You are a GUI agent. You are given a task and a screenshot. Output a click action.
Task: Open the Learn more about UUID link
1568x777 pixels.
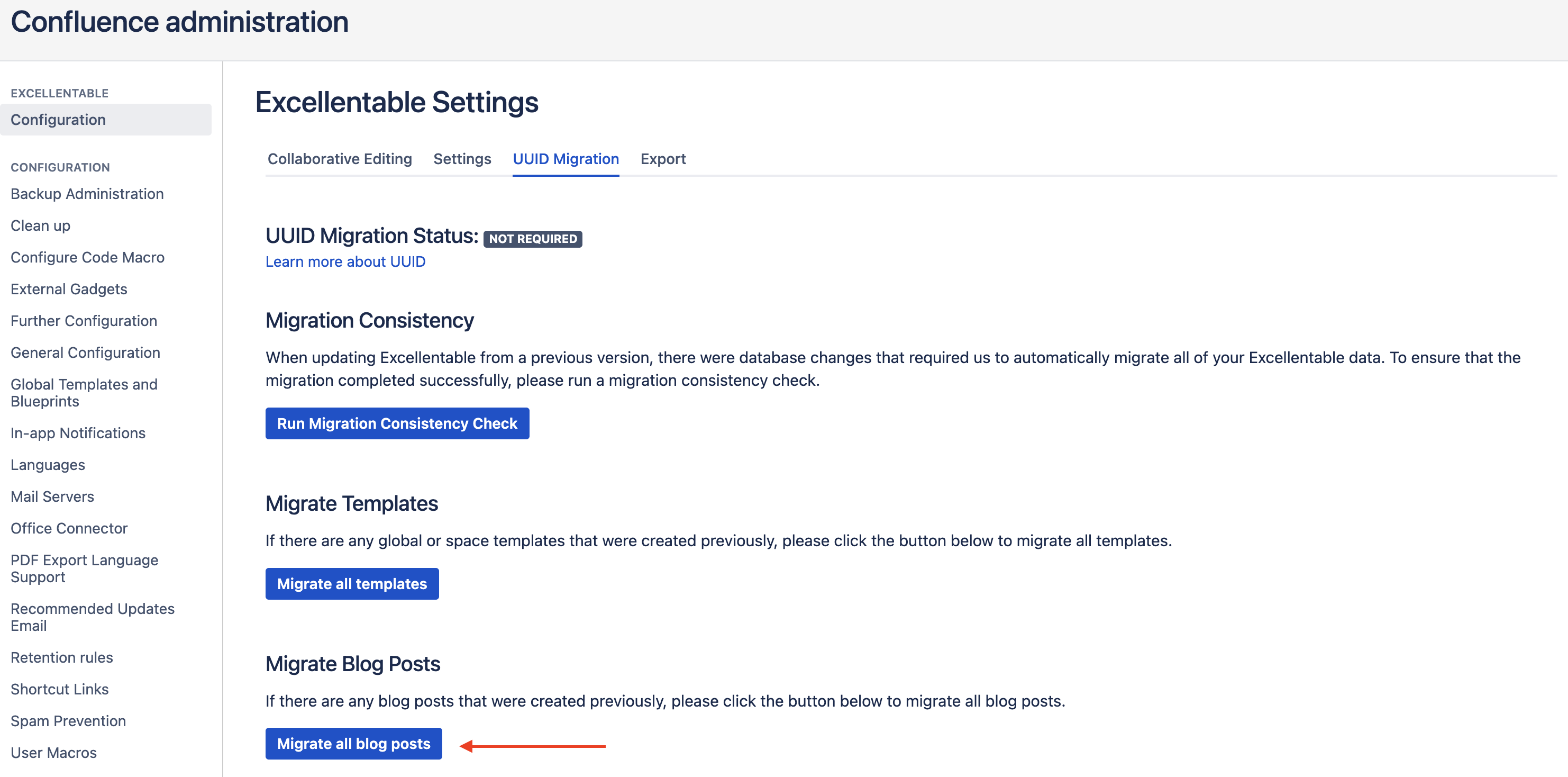pyautogui.click(x=345, y=262)
